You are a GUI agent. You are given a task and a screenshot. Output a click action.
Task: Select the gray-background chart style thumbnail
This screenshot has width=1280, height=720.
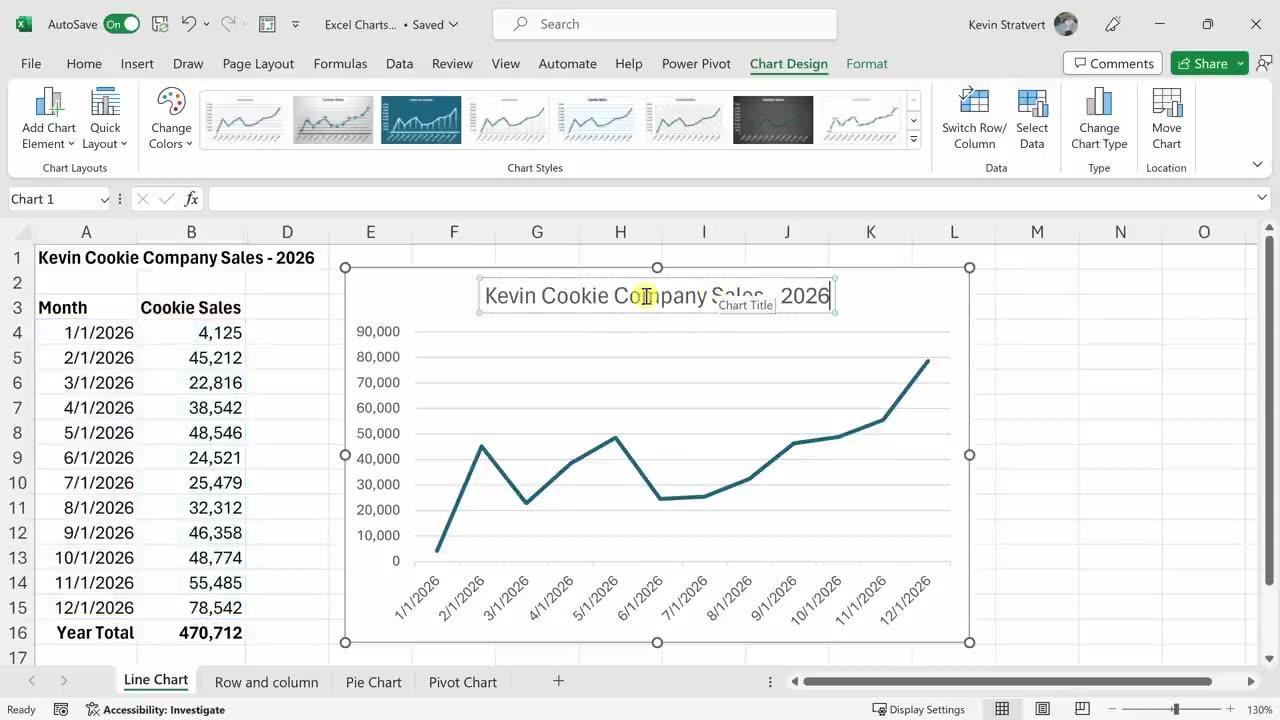333,120
